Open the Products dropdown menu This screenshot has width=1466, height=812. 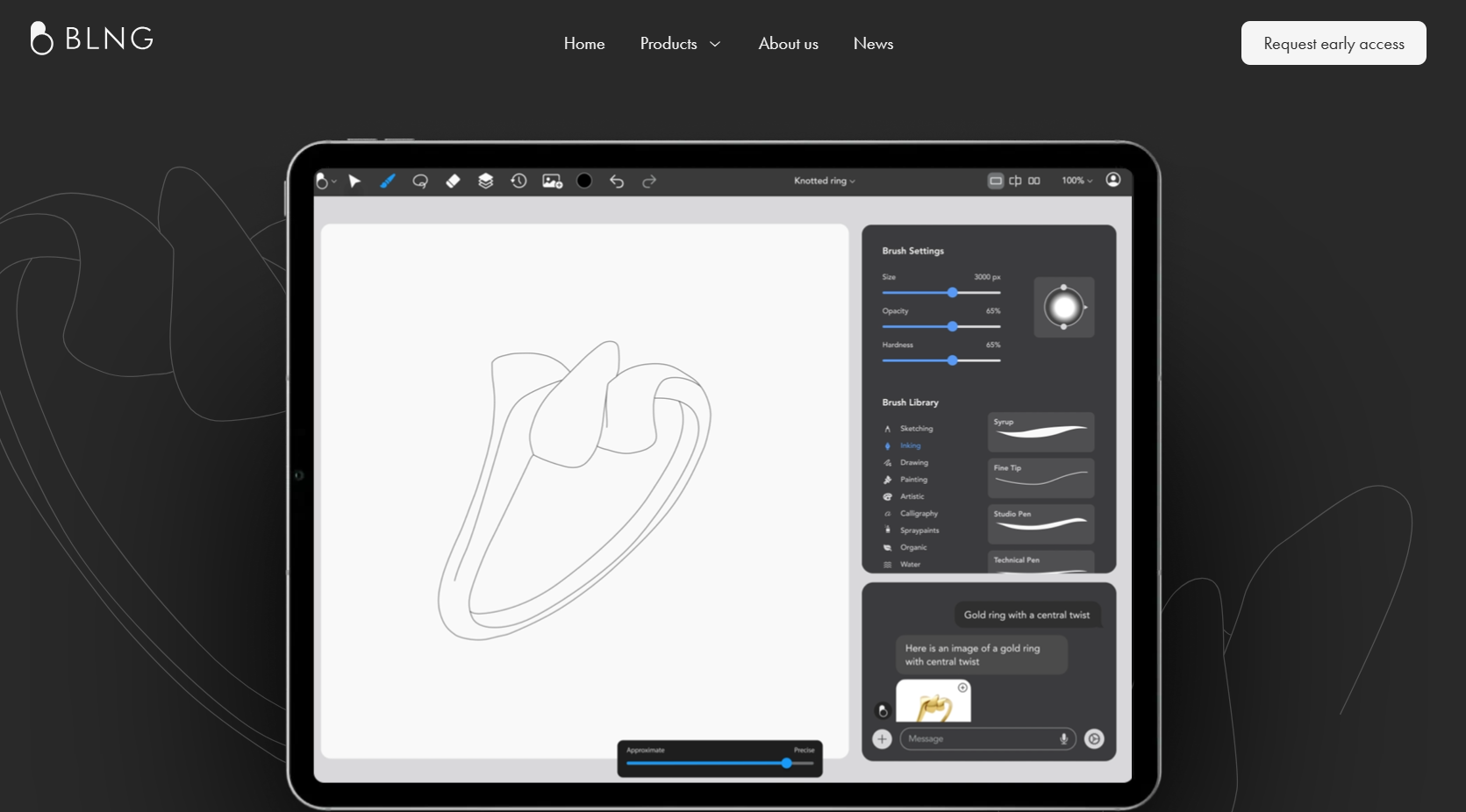(x=680, y=44)
